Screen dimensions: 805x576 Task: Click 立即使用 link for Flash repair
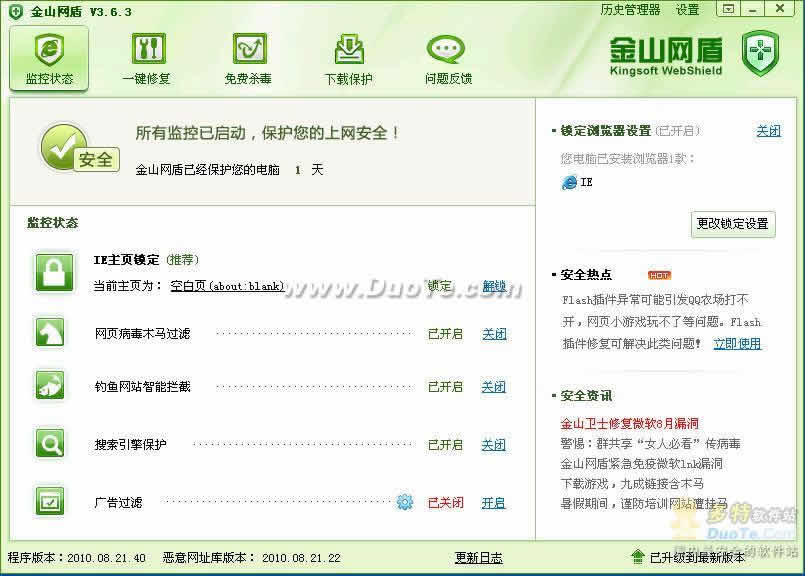tap(737, 343)
